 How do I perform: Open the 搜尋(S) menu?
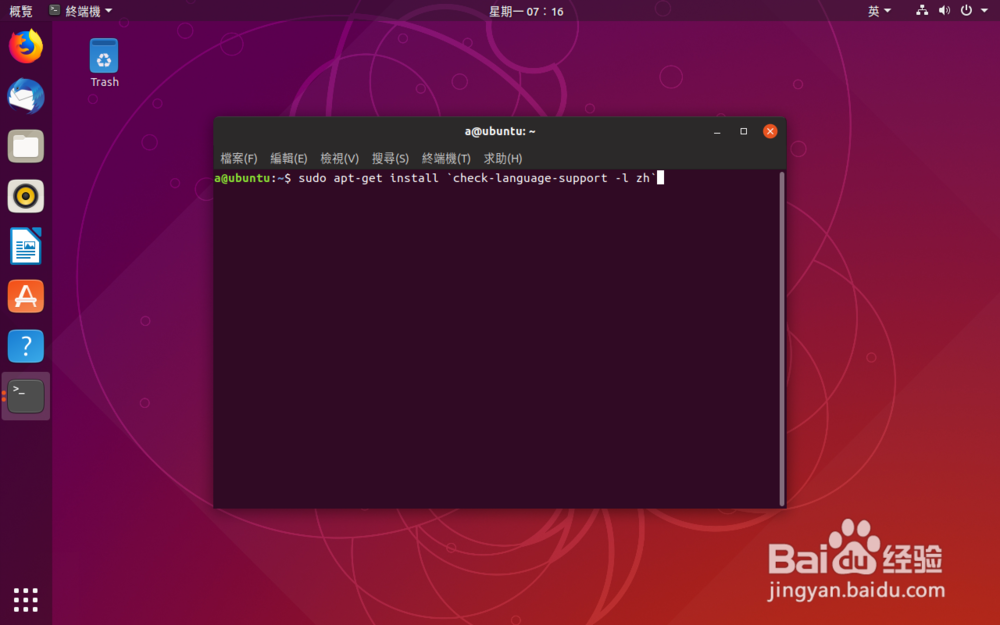pos(390,158)
